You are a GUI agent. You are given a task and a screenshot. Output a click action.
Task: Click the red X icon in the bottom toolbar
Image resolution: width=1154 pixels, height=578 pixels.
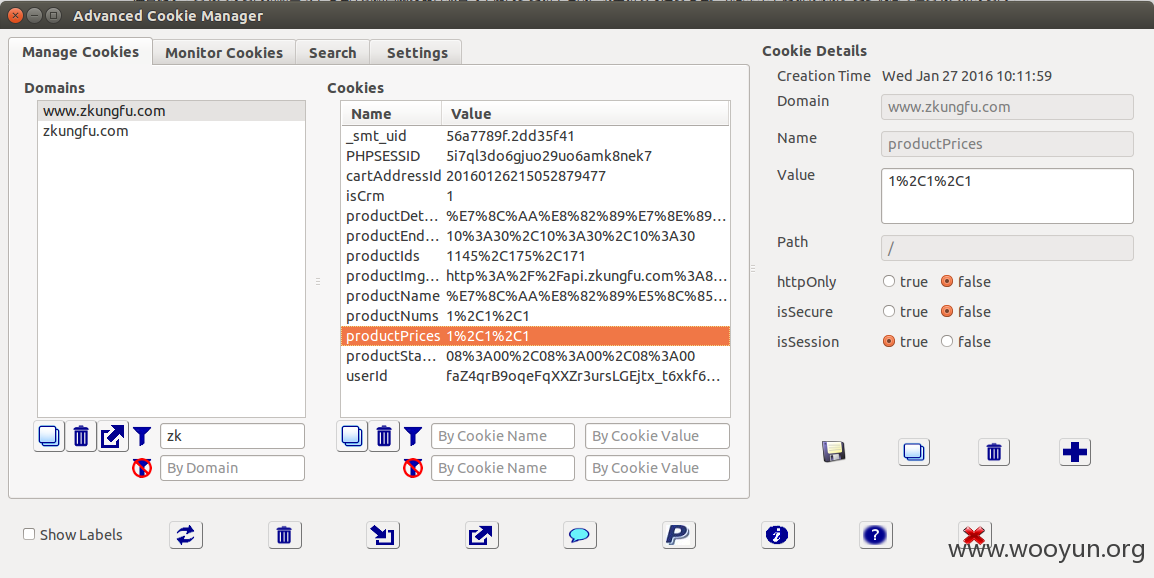974,535
